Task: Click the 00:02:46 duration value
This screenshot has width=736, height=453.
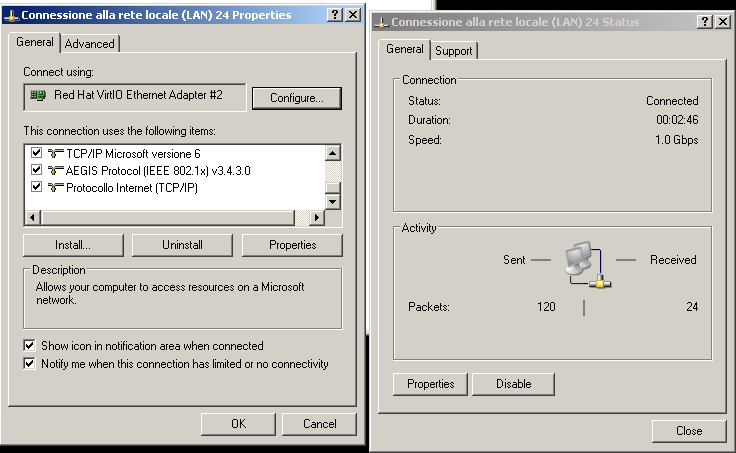Action: 677,120
